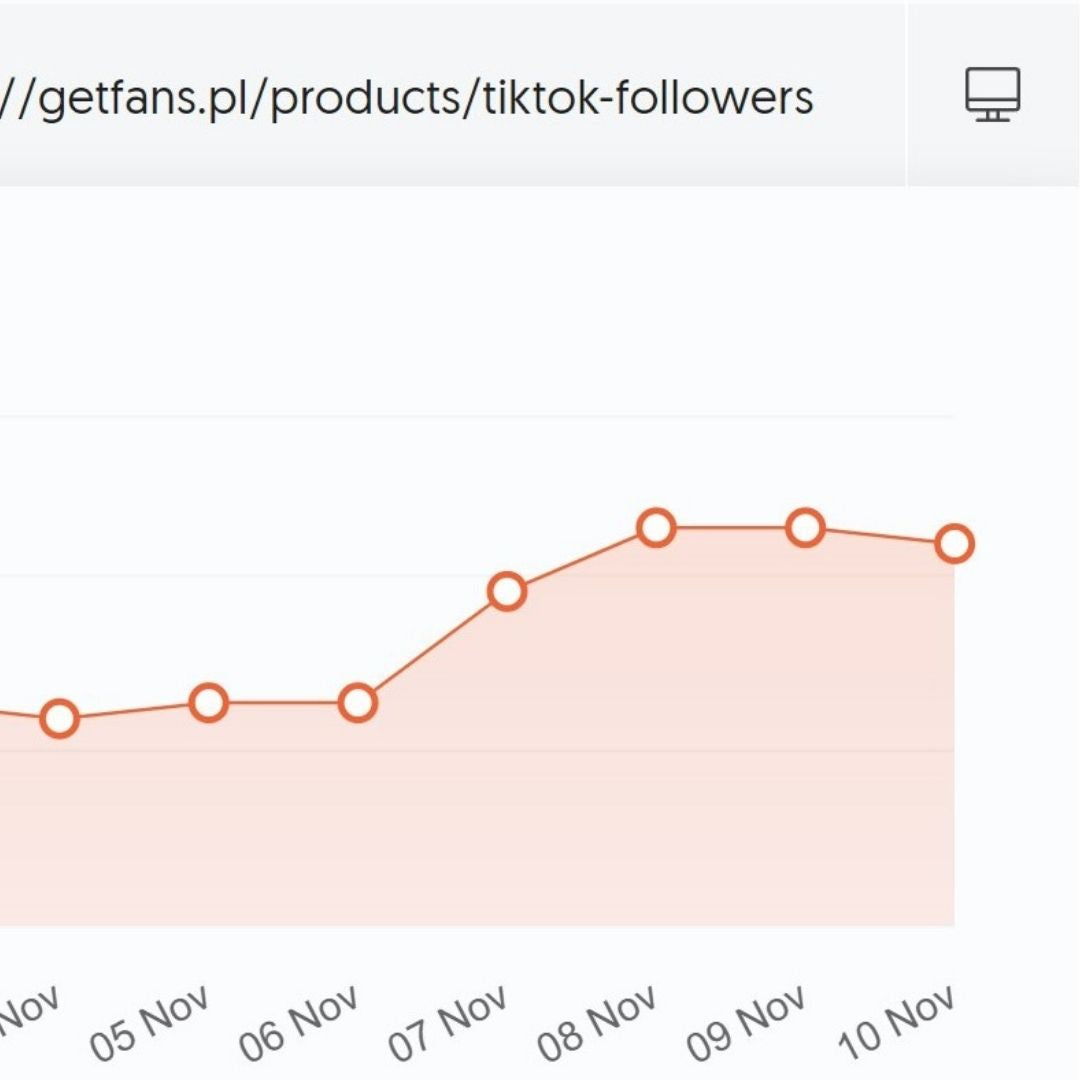Select the 07 Nov data point

click(507, 592)
